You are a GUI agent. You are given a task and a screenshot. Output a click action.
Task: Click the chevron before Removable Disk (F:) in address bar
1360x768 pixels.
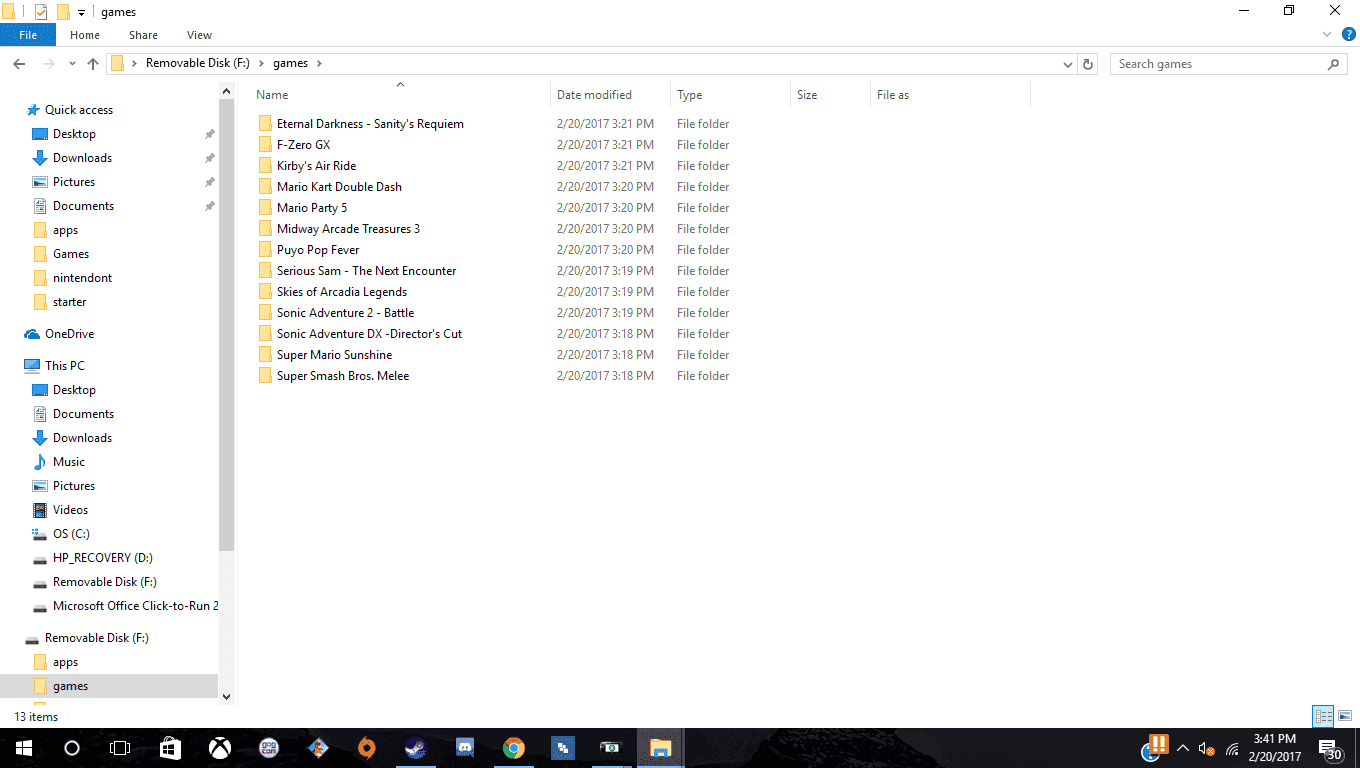tap(134, 63)
